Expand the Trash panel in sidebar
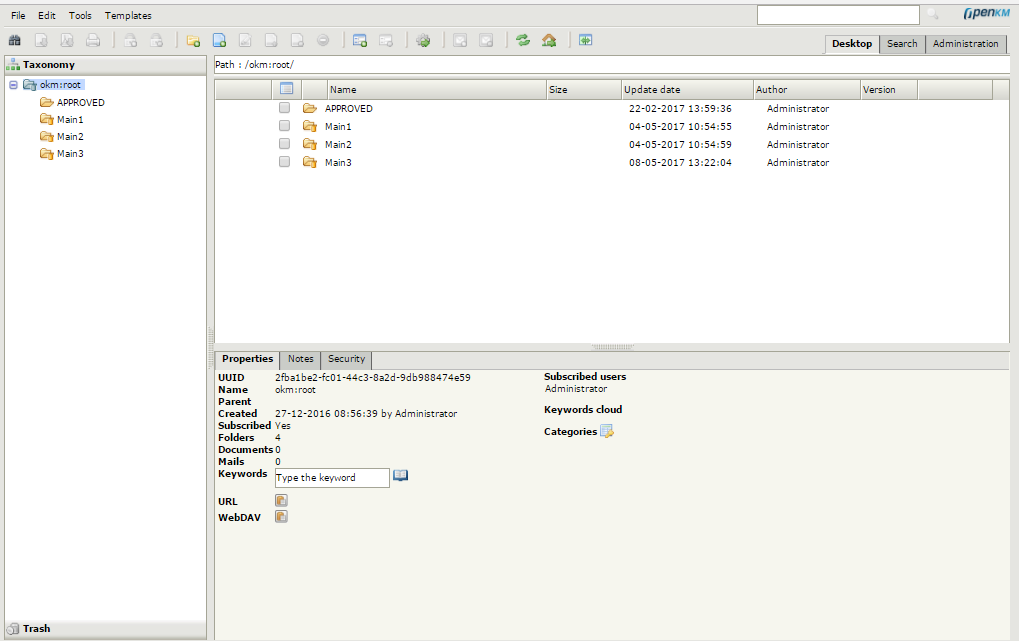The width and height of the screenshot is (1019, 641). click(36, 629)
